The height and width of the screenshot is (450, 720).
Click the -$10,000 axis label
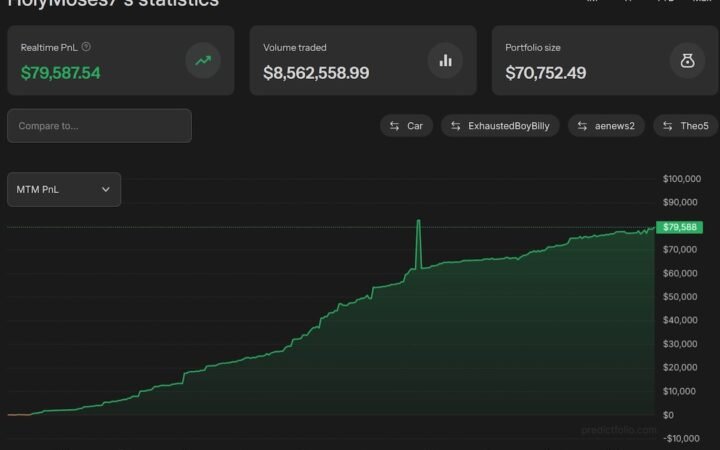681,439
